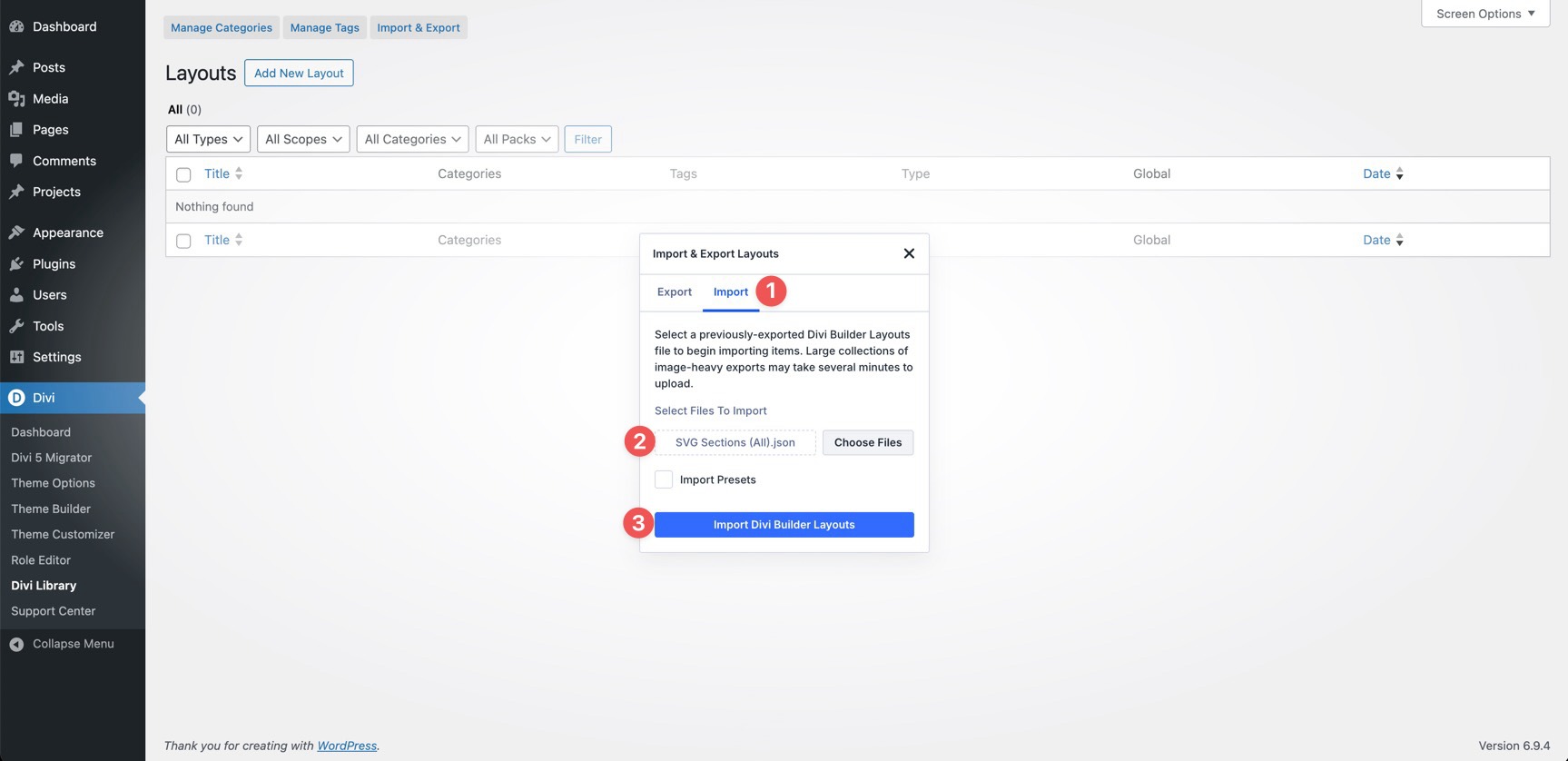Click the Dashboard gauge icon in sidebar

point(16,26)
